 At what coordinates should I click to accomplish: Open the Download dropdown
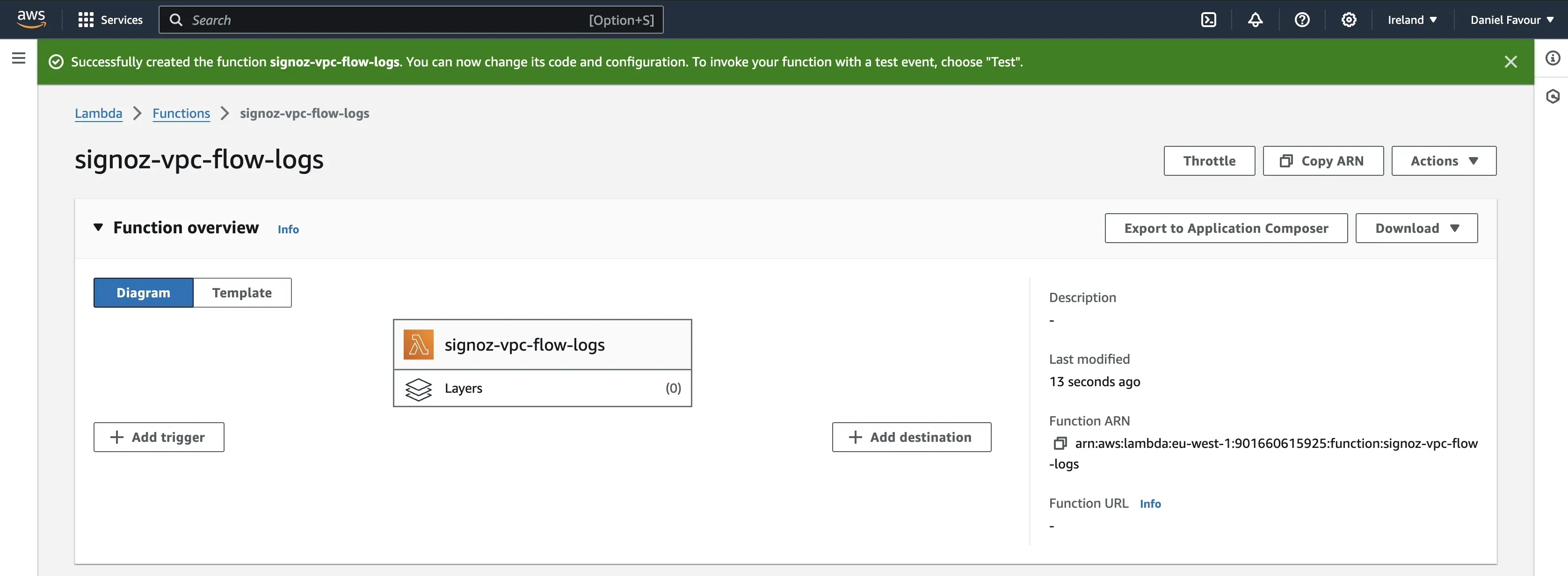(x=1416, y=228)
